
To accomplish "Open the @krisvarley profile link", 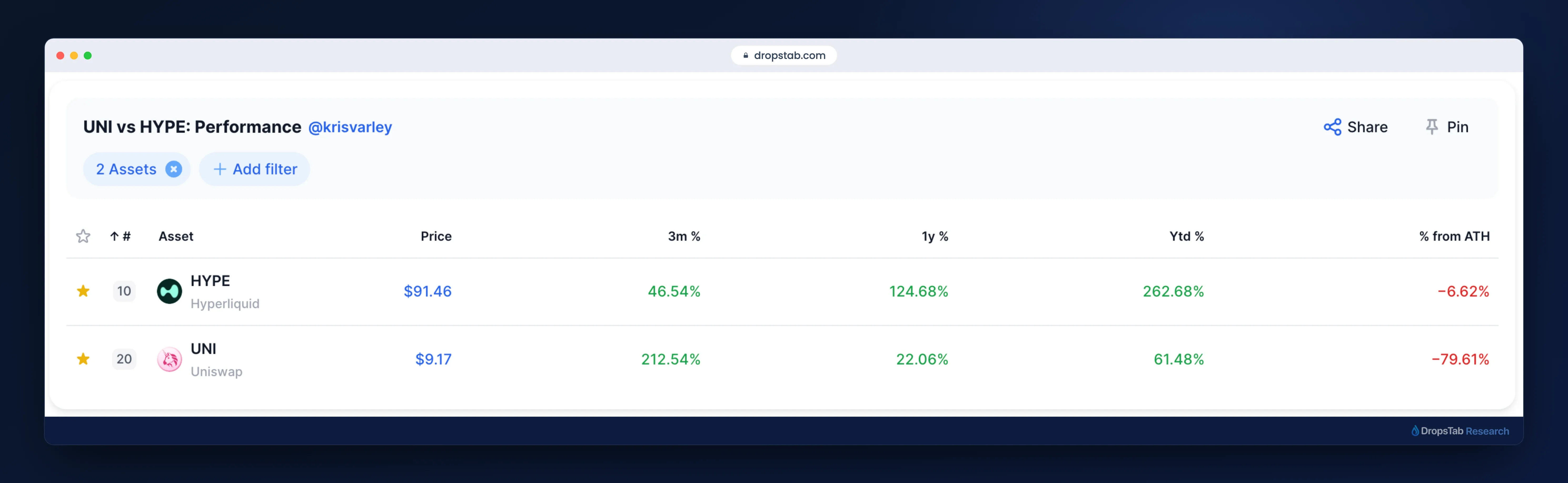I will (350, 127).
